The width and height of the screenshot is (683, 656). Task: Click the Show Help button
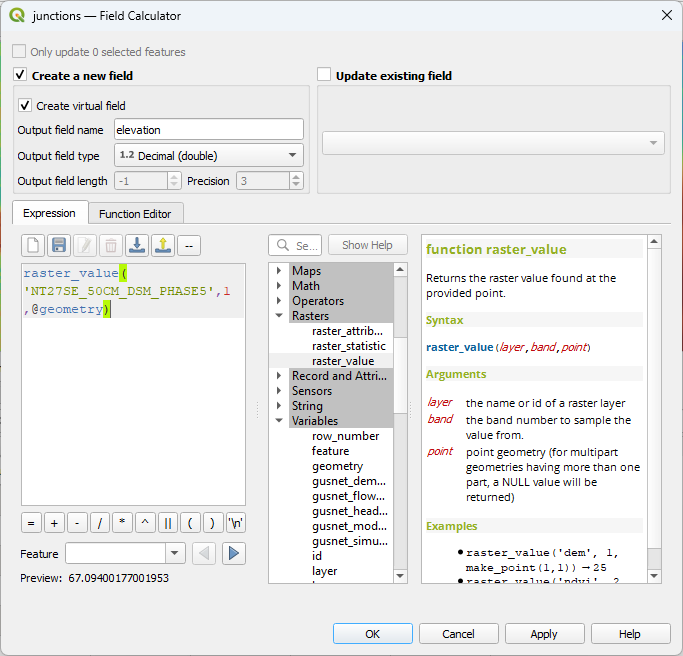367,245
